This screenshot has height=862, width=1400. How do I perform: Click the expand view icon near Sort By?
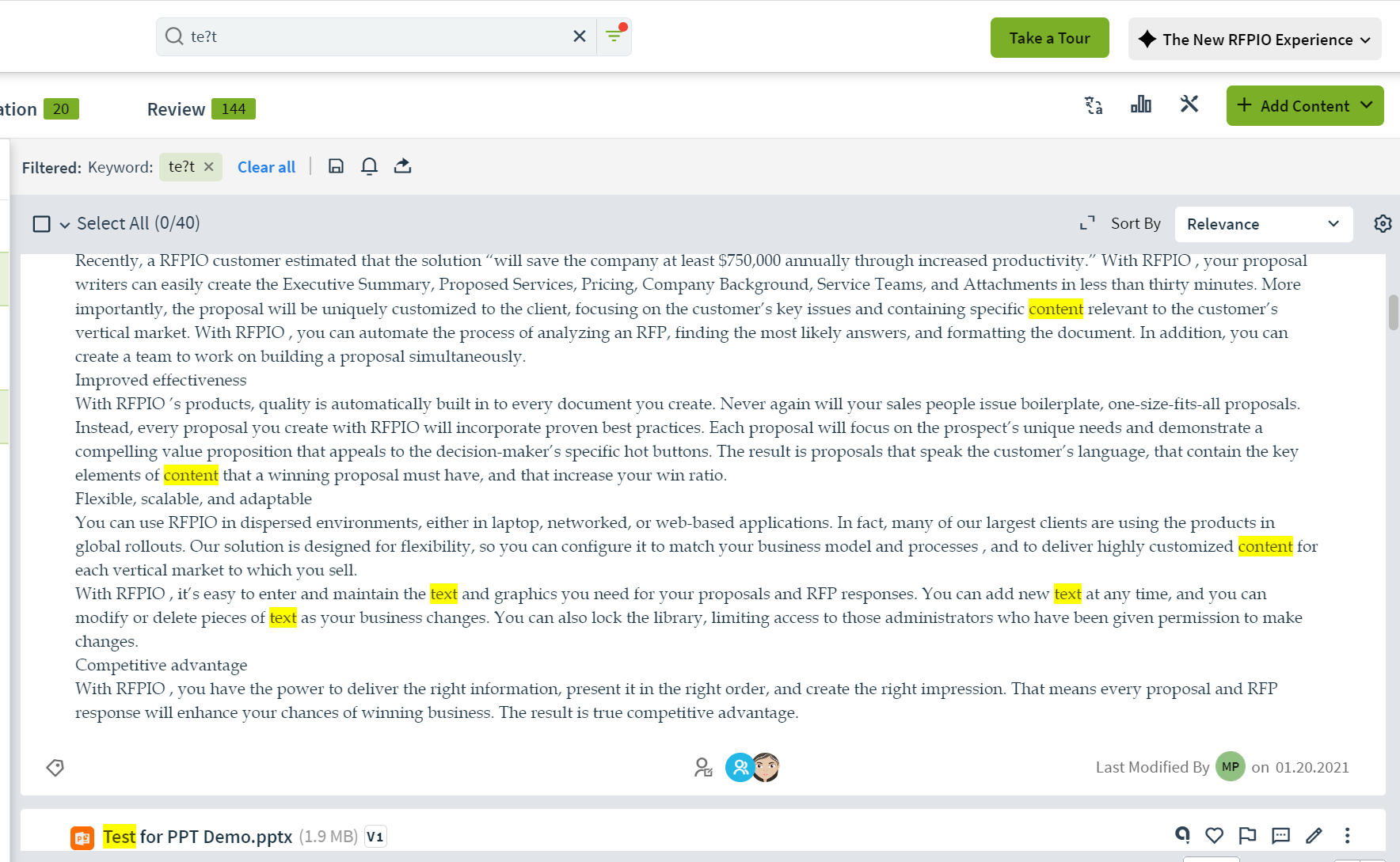pos(1087,224)
